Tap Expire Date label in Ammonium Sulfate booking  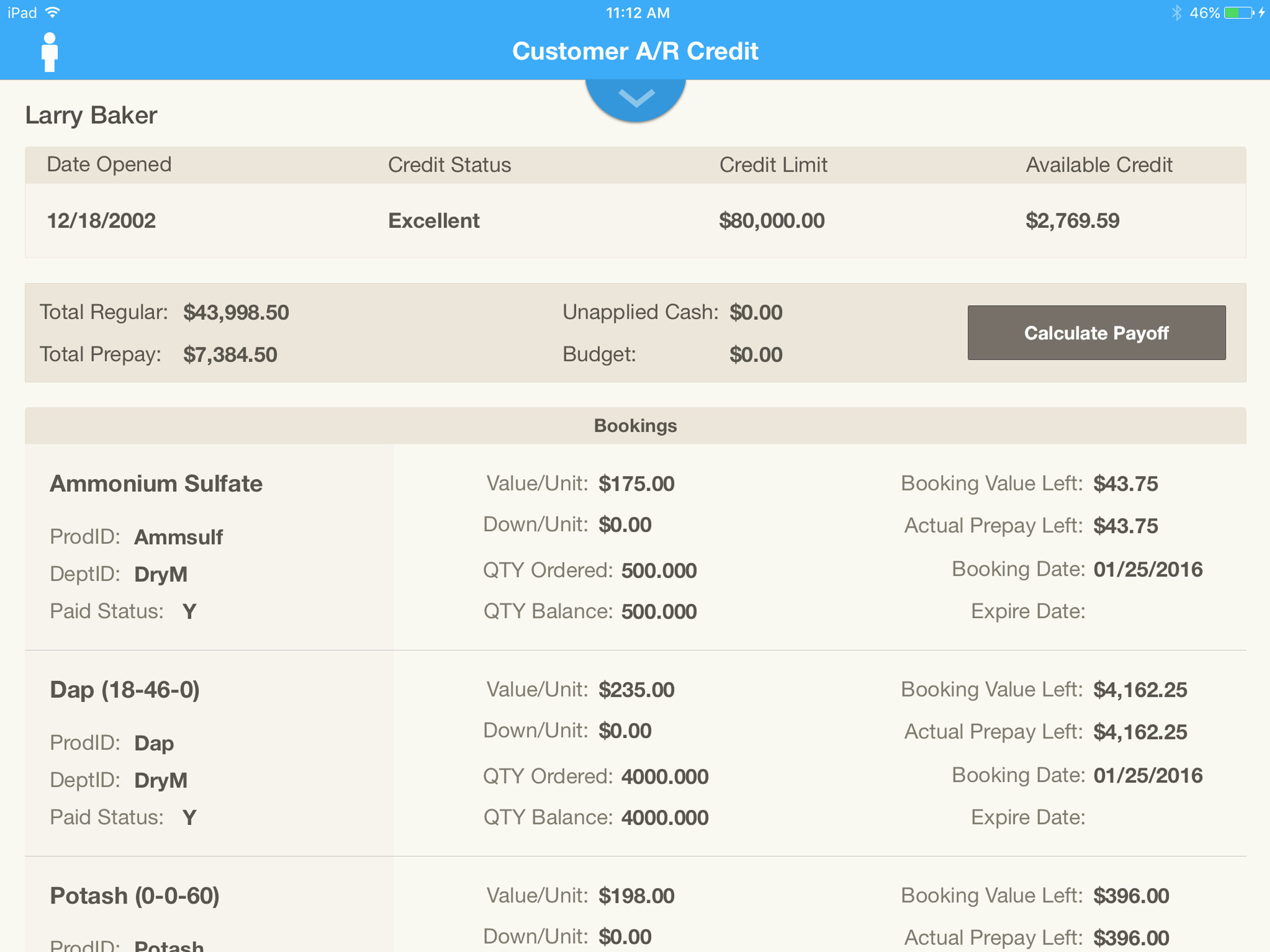click(1028, 612)
